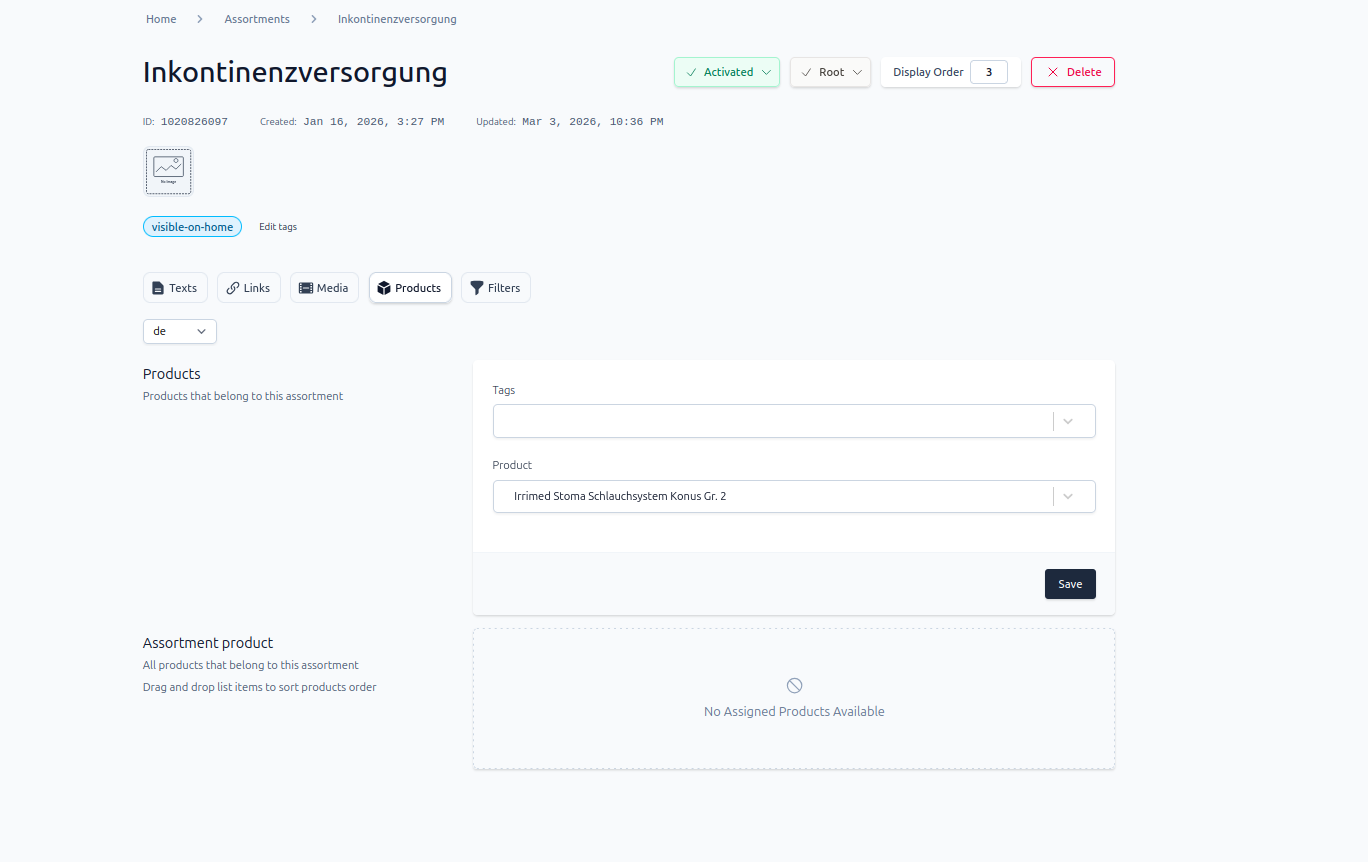Go to Home in breadcrumb

(161, 19)
